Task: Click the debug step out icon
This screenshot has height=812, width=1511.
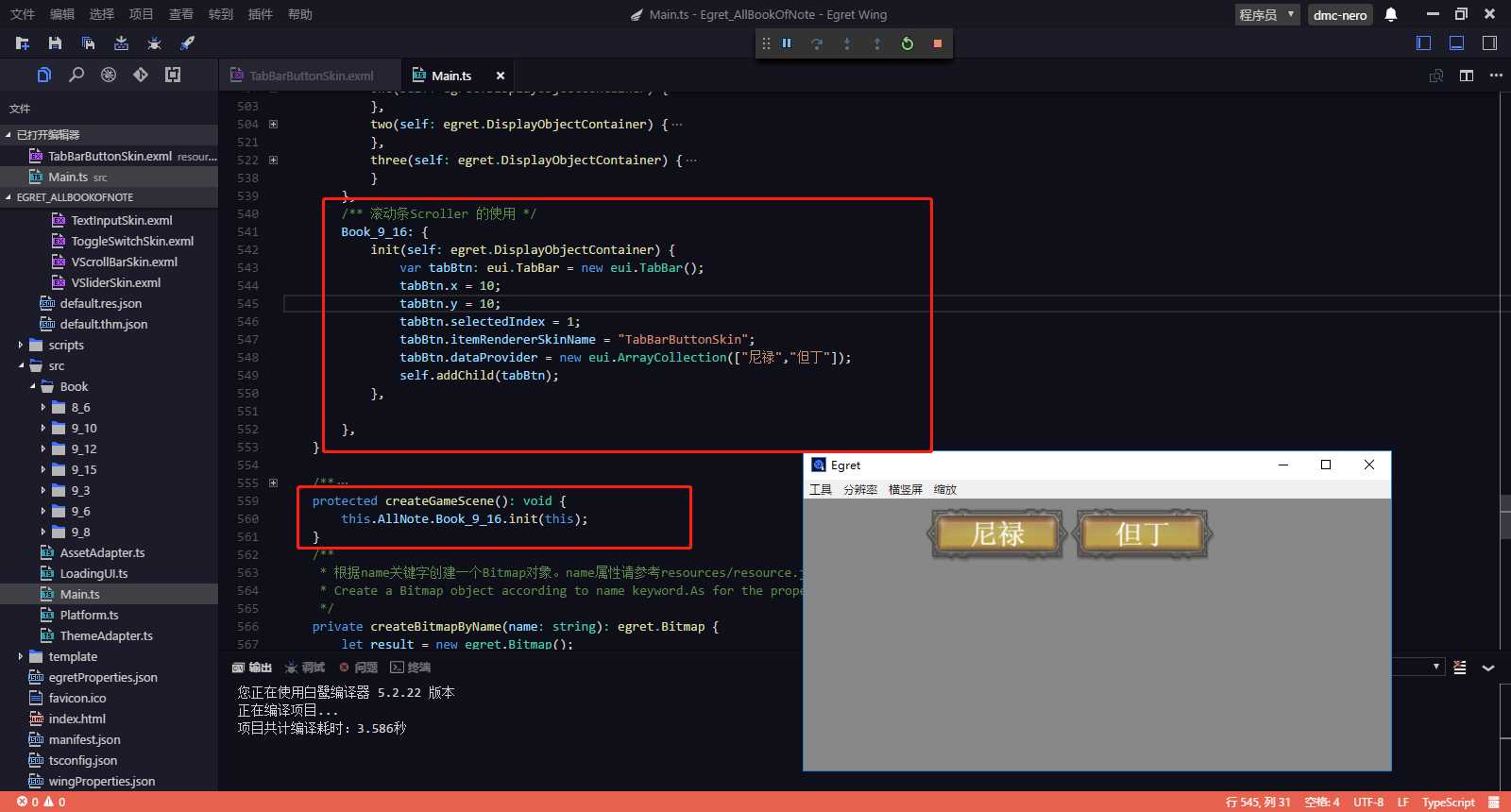Action: click(877, 43)
